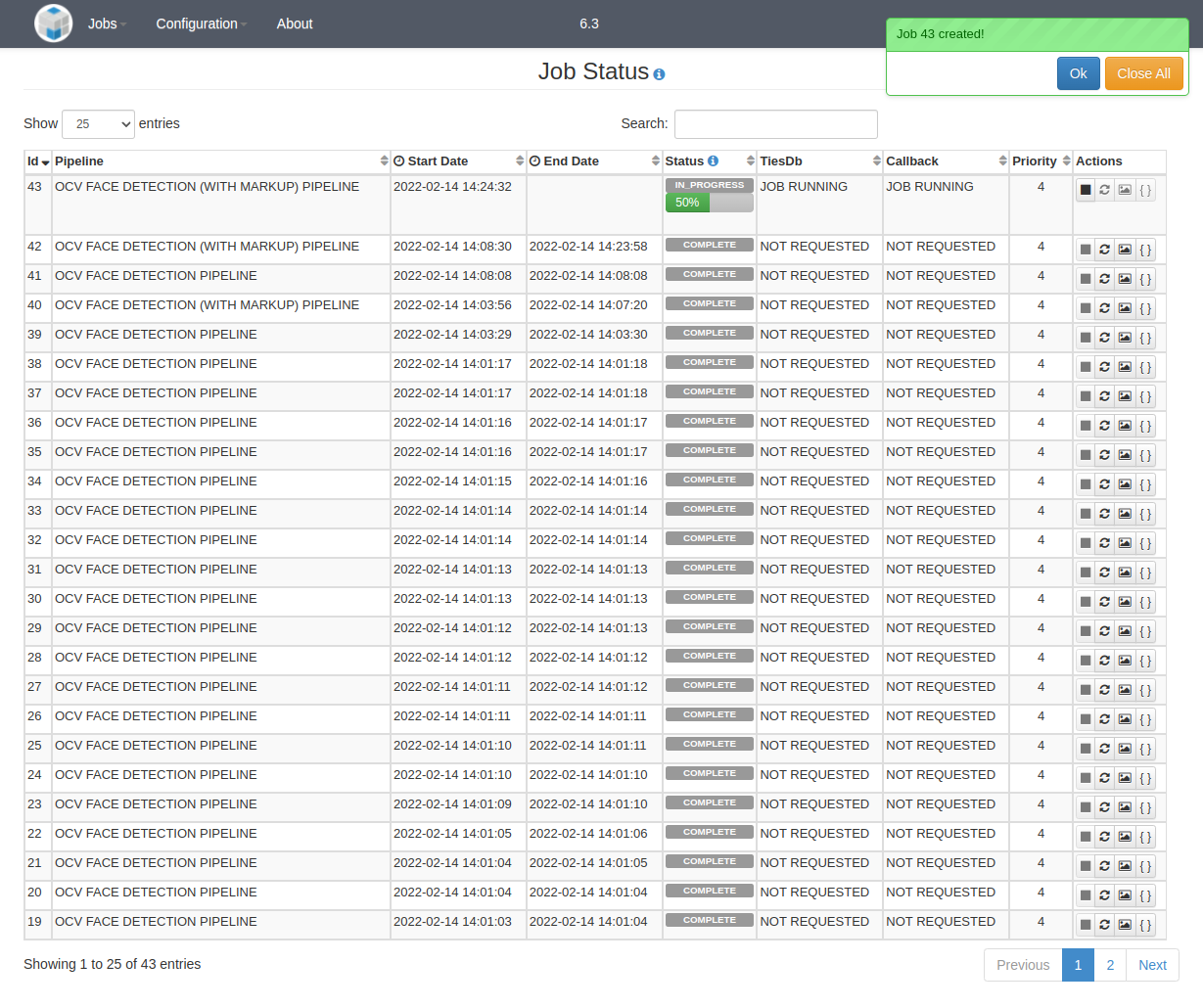Click Ok in the Job 43 created notification
The width and height of the screenshot is (1203, 1008).
pyautogui.click(x=1079, y=73)
